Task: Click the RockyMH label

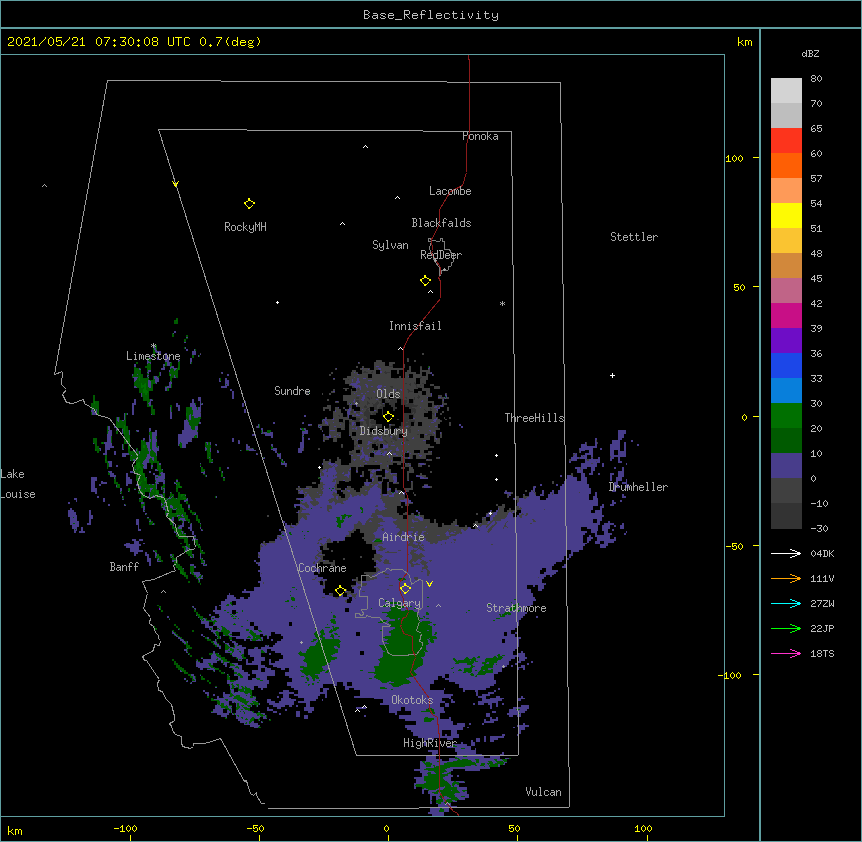Action: point(245,227)
